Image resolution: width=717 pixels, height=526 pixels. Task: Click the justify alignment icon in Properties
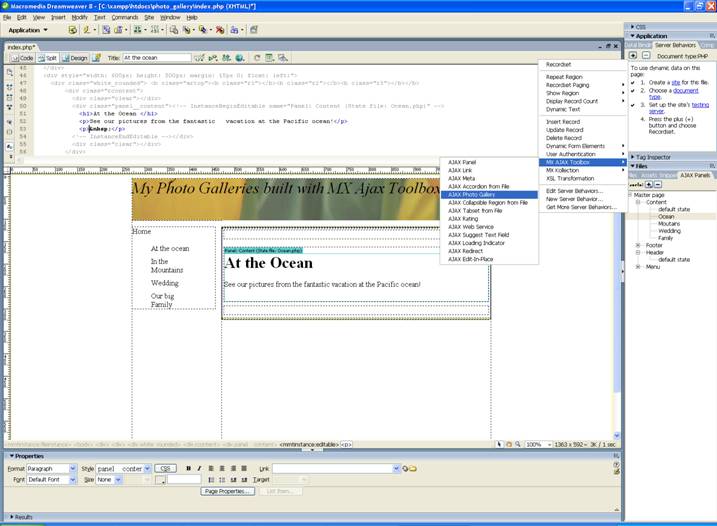pos(244,468)
